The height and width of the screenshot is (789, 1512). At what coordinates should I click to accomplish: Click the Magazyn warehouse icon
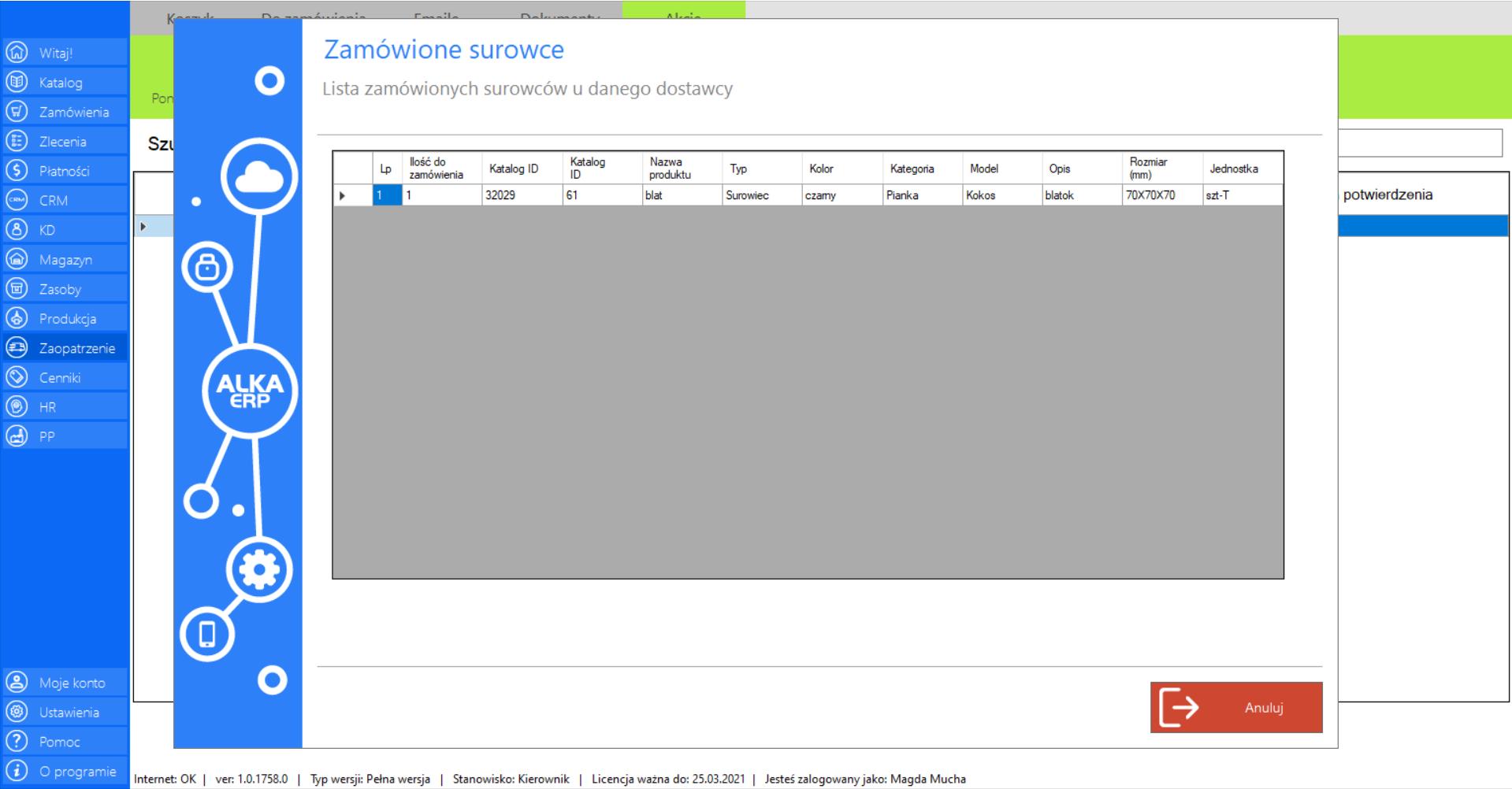16,260
